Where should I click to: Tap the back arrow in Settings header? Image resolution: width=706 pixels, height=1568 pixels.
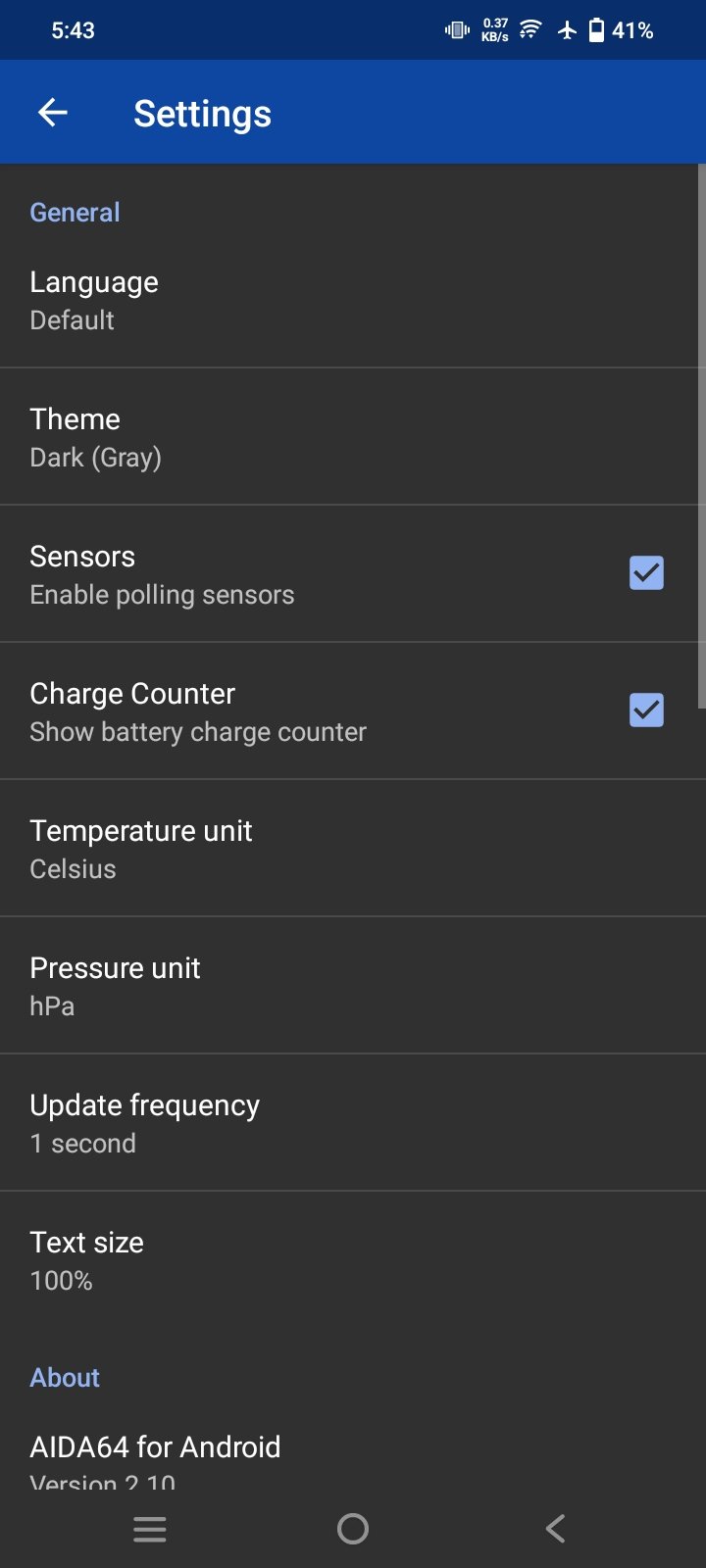click(53, 113)
